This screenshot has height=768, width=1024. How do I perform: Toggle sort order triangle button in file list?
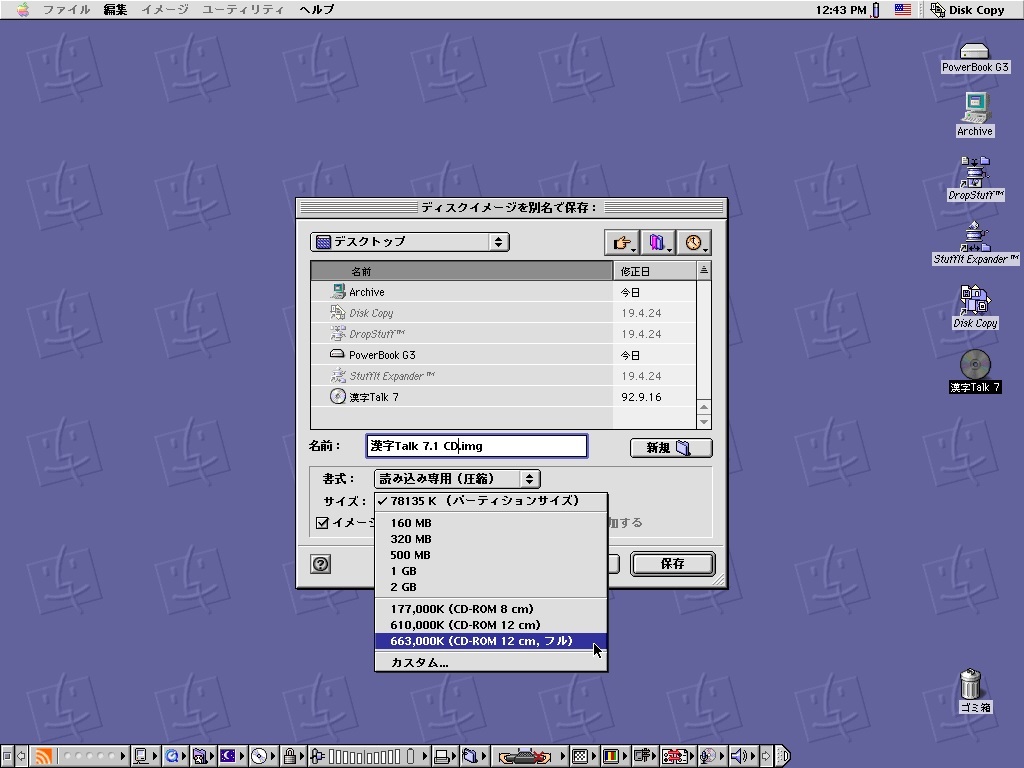pyautogui.click(x=703, y=270)
